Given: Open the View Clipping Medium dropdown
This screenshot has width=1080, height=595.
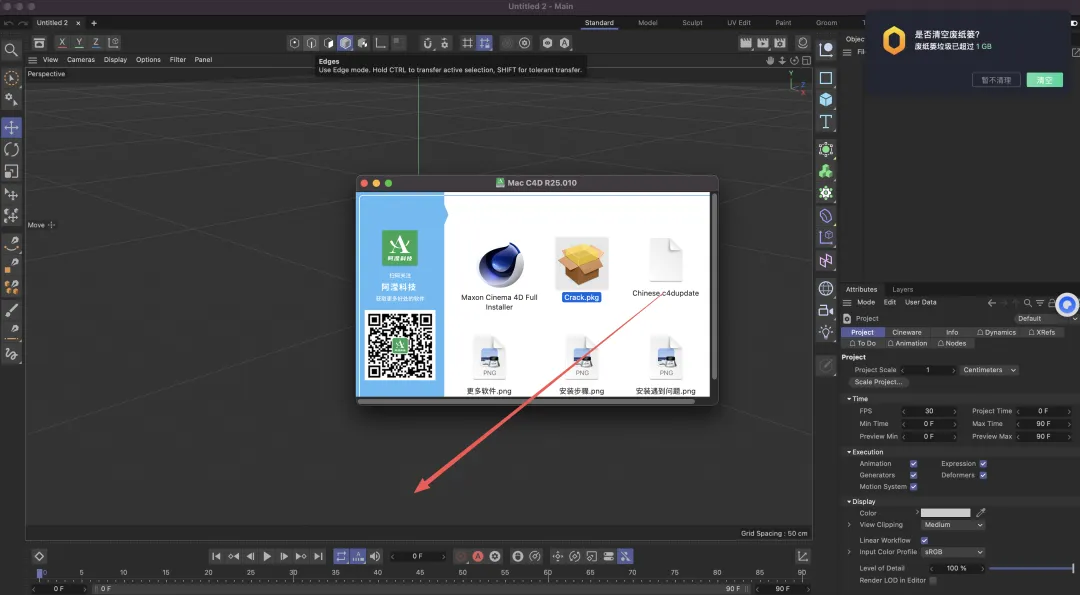Looking at the screenshot, I should (953, 525).
